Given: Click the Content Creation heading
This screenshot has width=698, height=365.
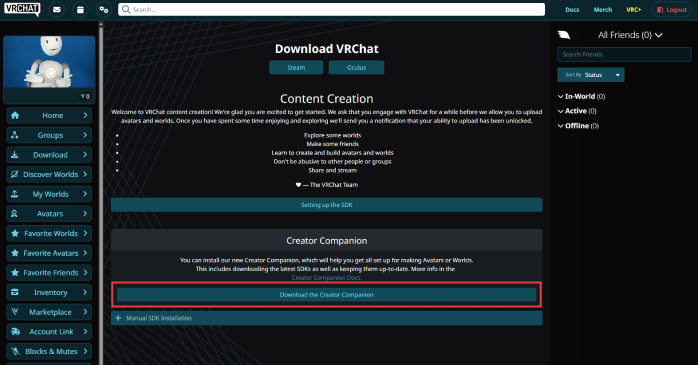Looking at the screenshot, I should coord(326,99).
